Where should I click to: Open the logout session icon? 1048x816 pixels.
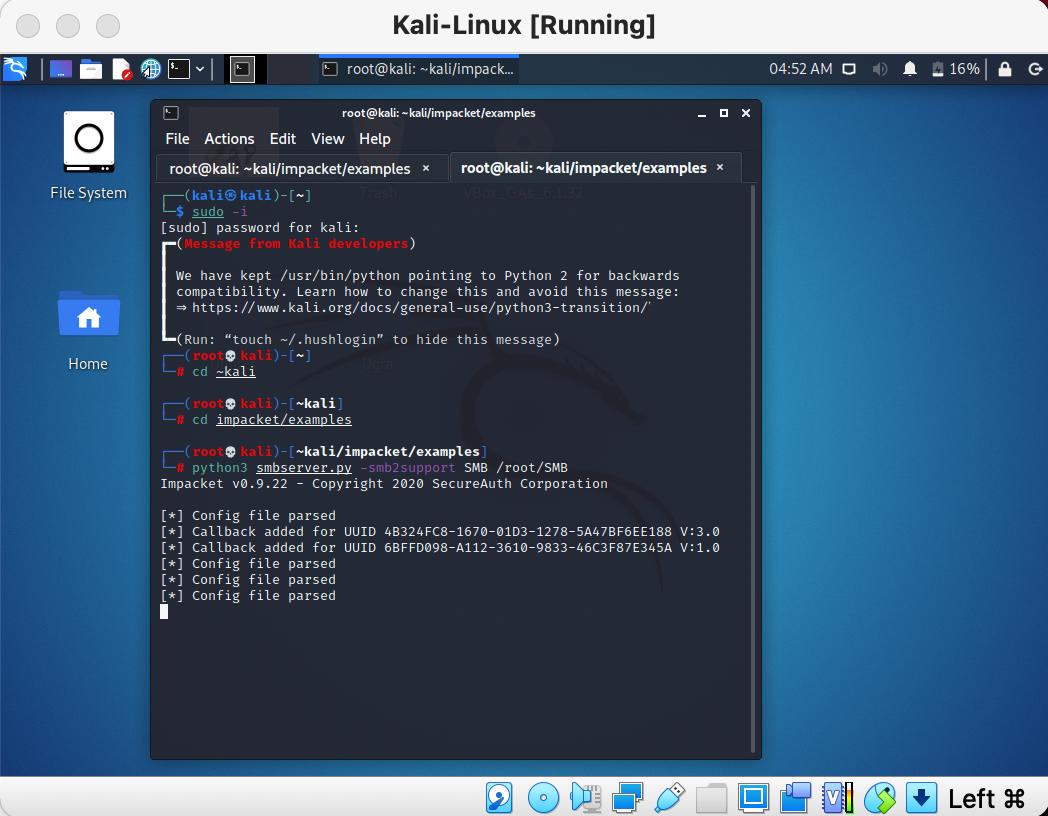[x=1035, y=69]
